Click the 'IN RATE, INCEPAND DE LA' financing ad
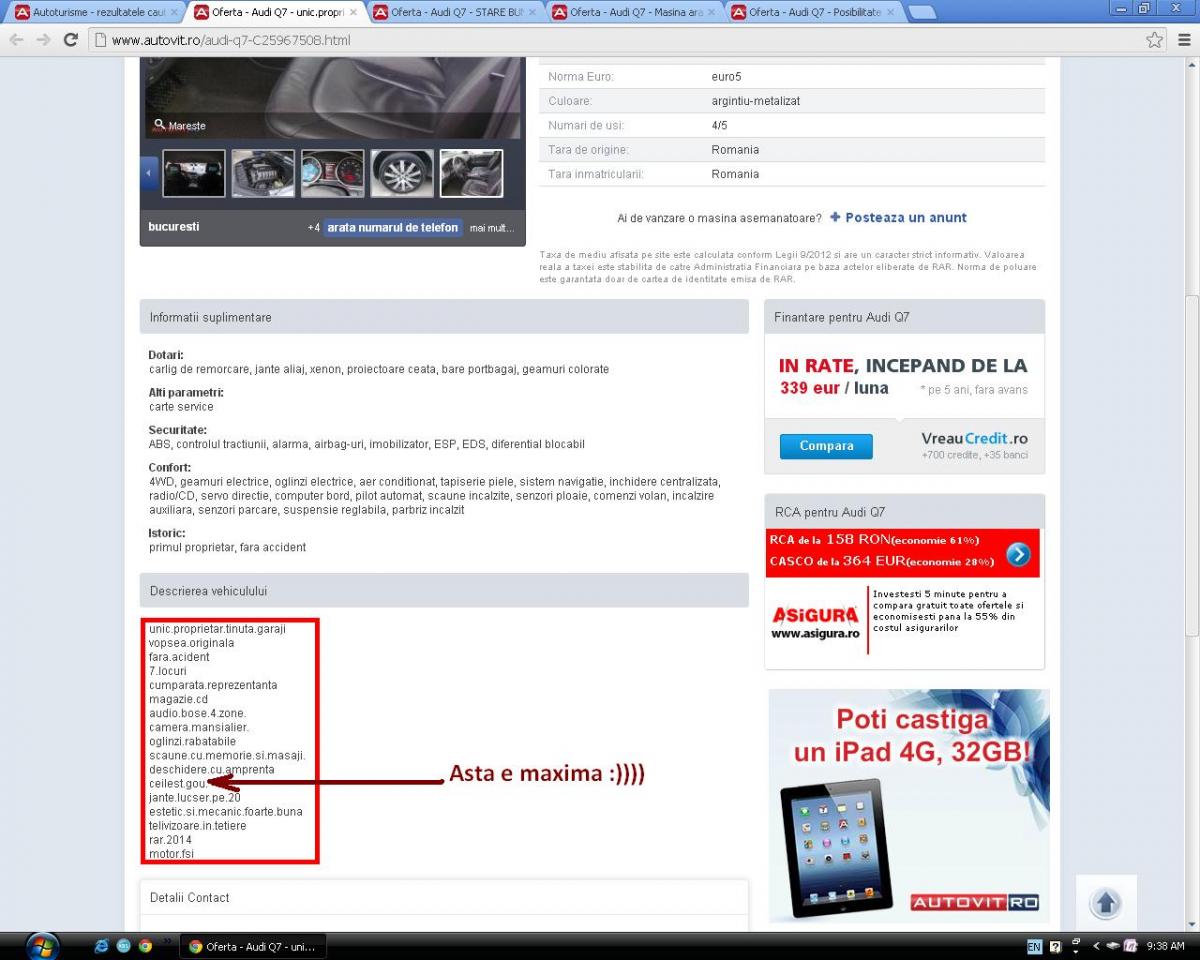 (904, 377)
